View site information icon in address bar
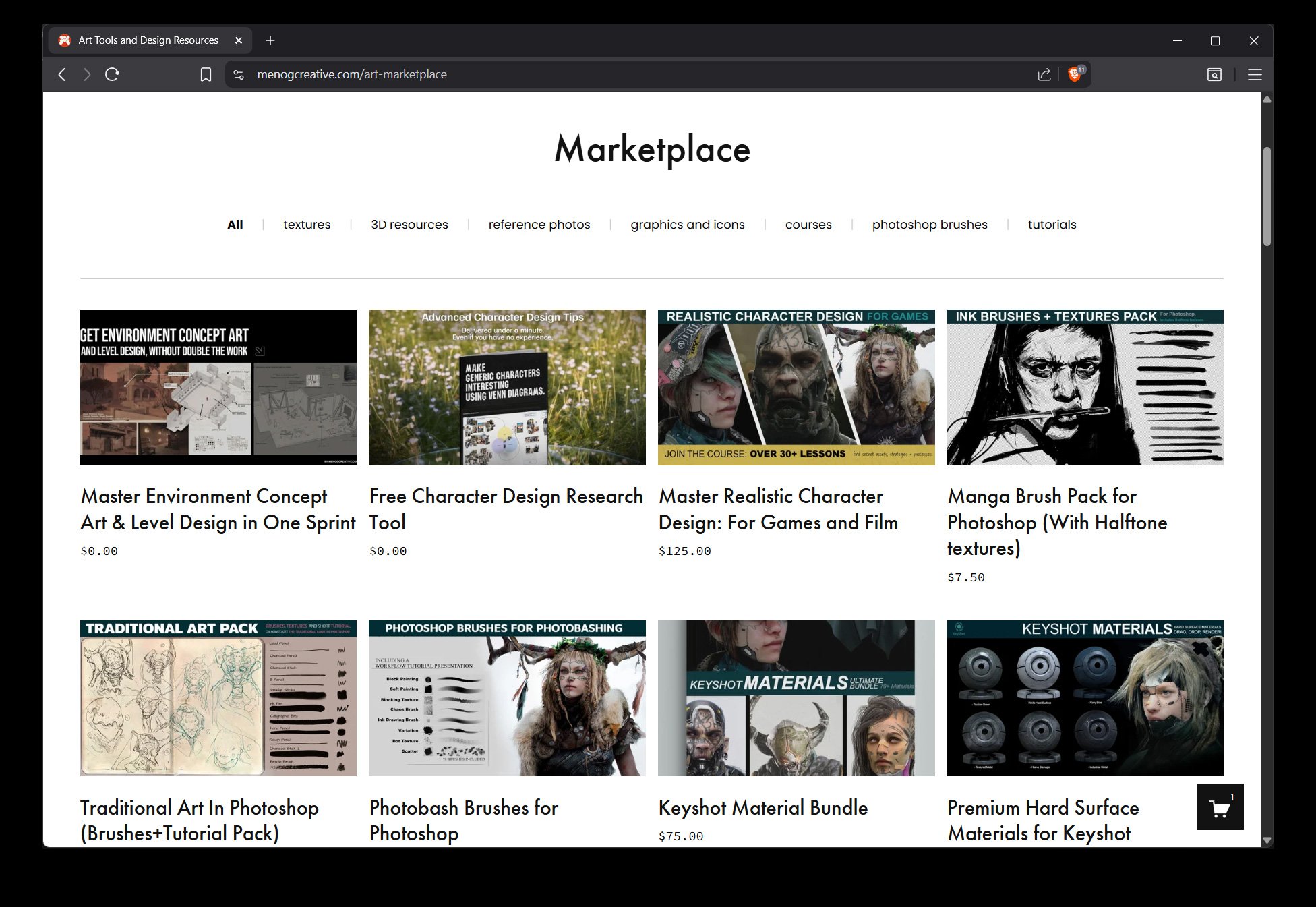This screenshot has height=907, width=1316. coord(239,75)
